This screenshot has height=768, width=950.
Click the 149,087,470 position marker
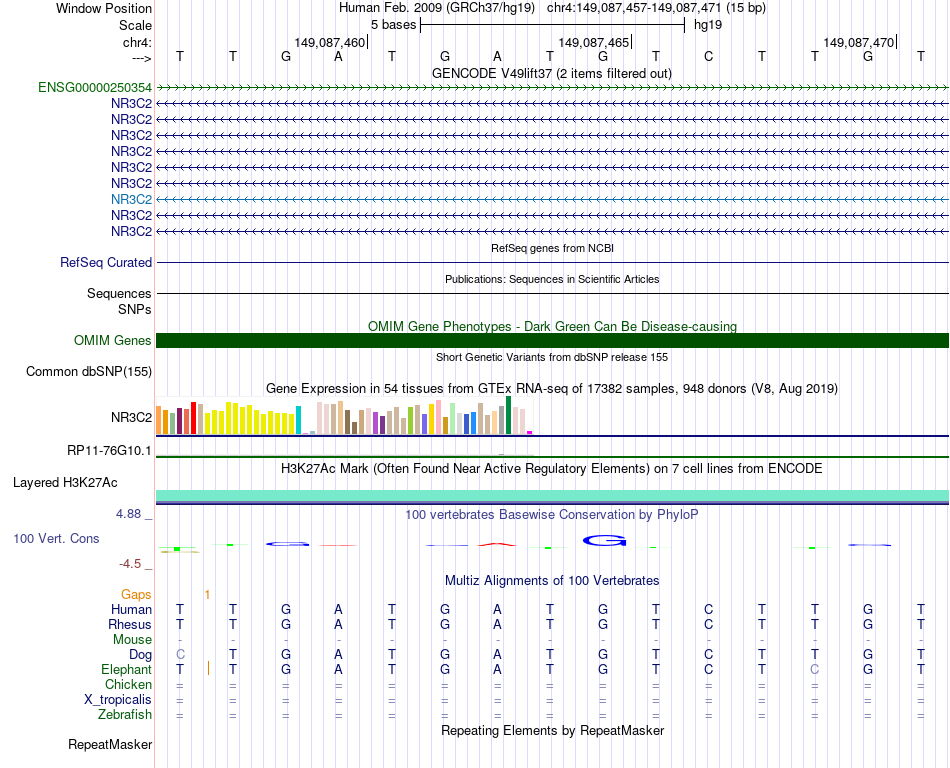click(x=859, y=42)
